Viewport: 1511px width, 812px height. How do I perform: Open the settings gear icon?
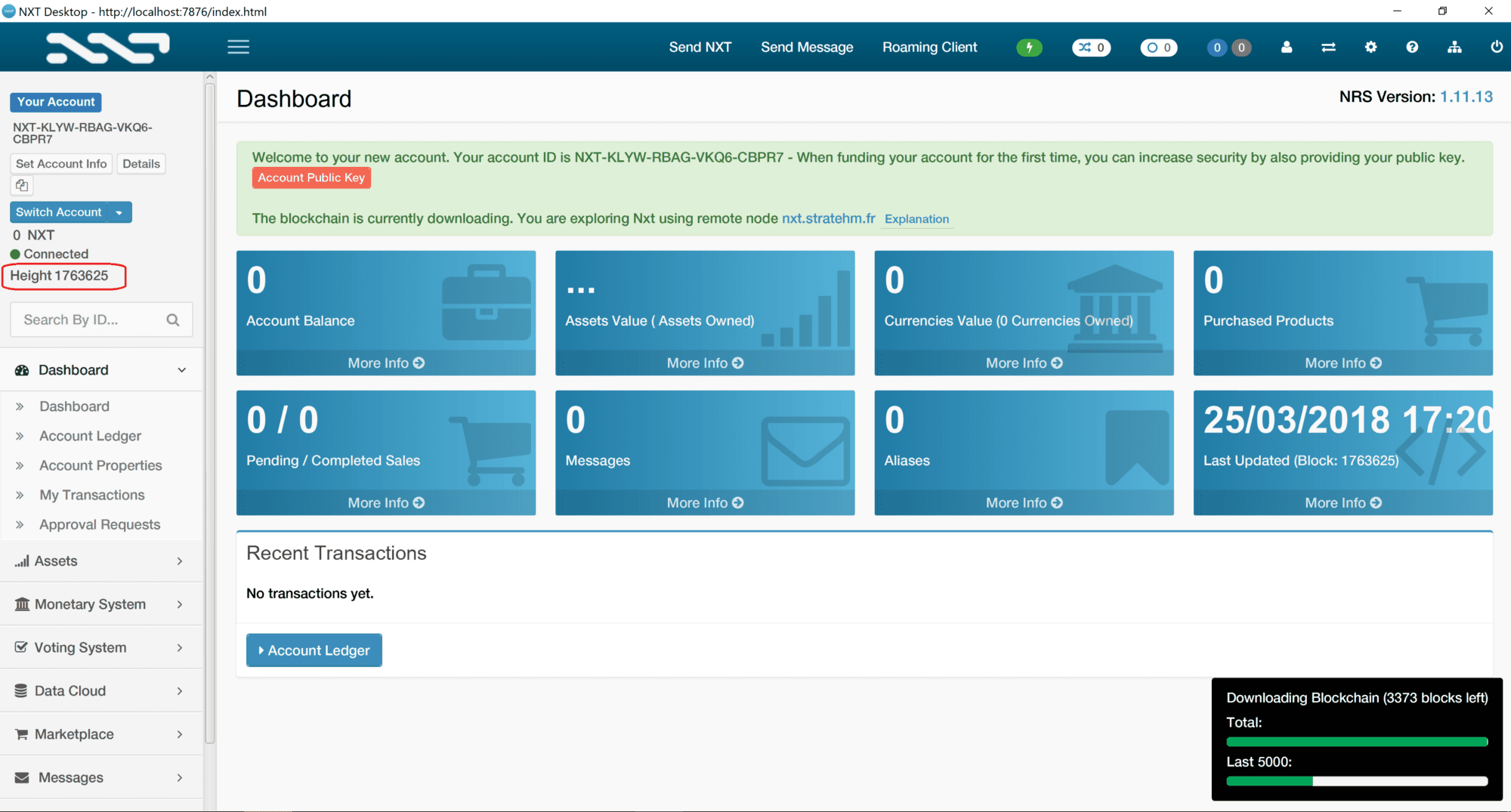tap(1370, 48)
